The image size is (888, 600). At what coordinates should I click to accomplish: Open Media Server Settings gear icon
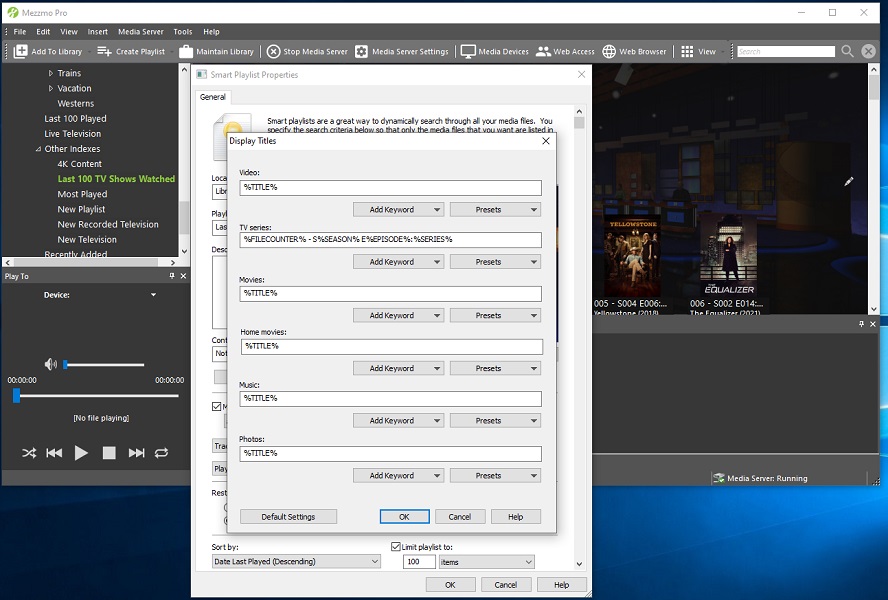tap(361, 52)
